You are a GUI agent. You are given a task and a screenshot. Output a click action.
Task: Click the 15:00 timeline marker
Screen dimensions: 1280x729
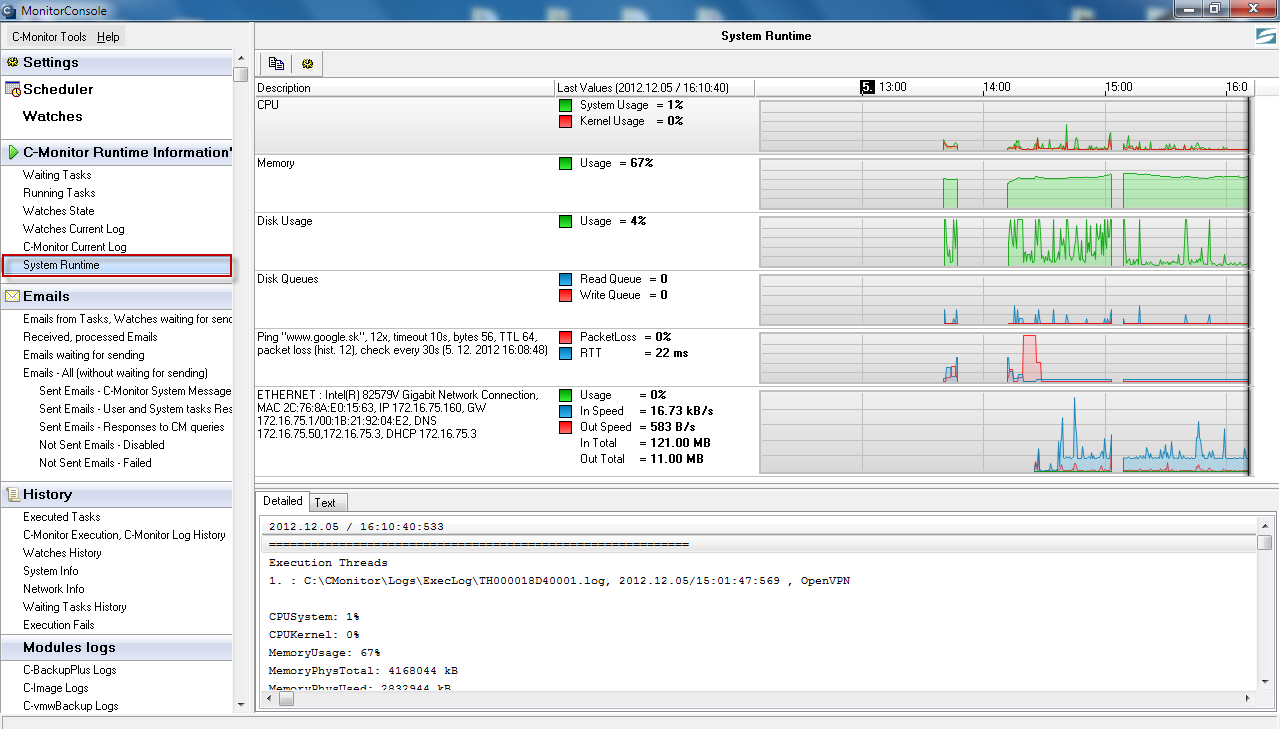(x=1118, y=87)
